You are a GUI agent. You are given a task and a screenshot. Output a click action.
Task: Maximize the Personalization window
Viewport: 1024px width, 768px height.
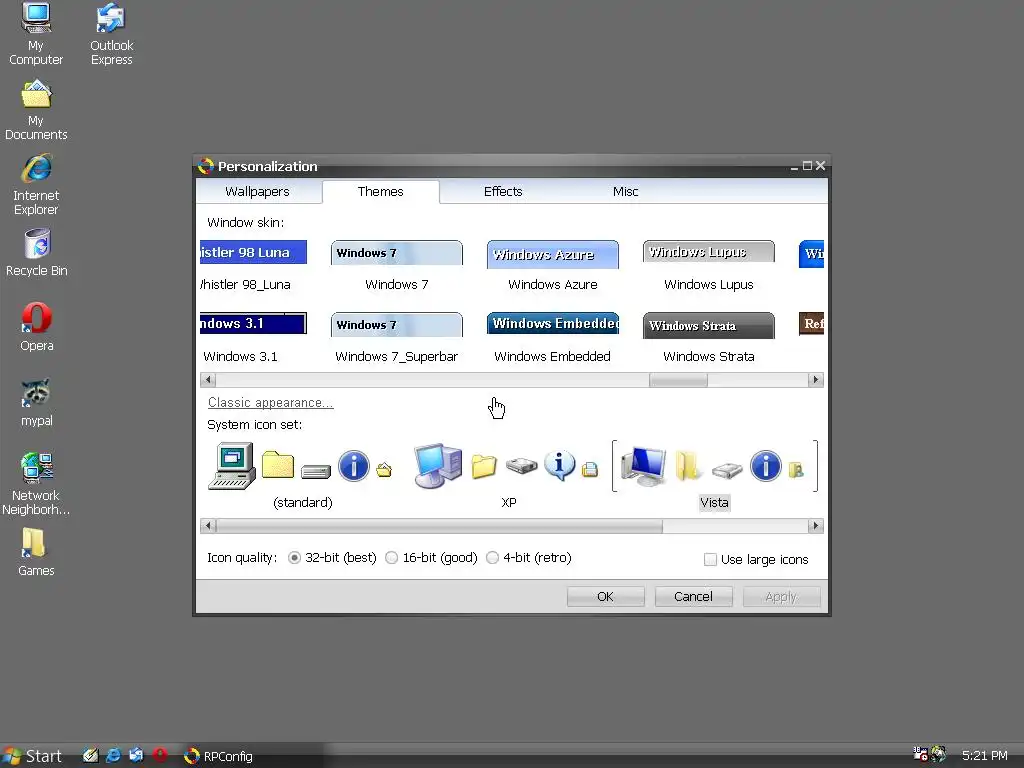click(807, 166)
